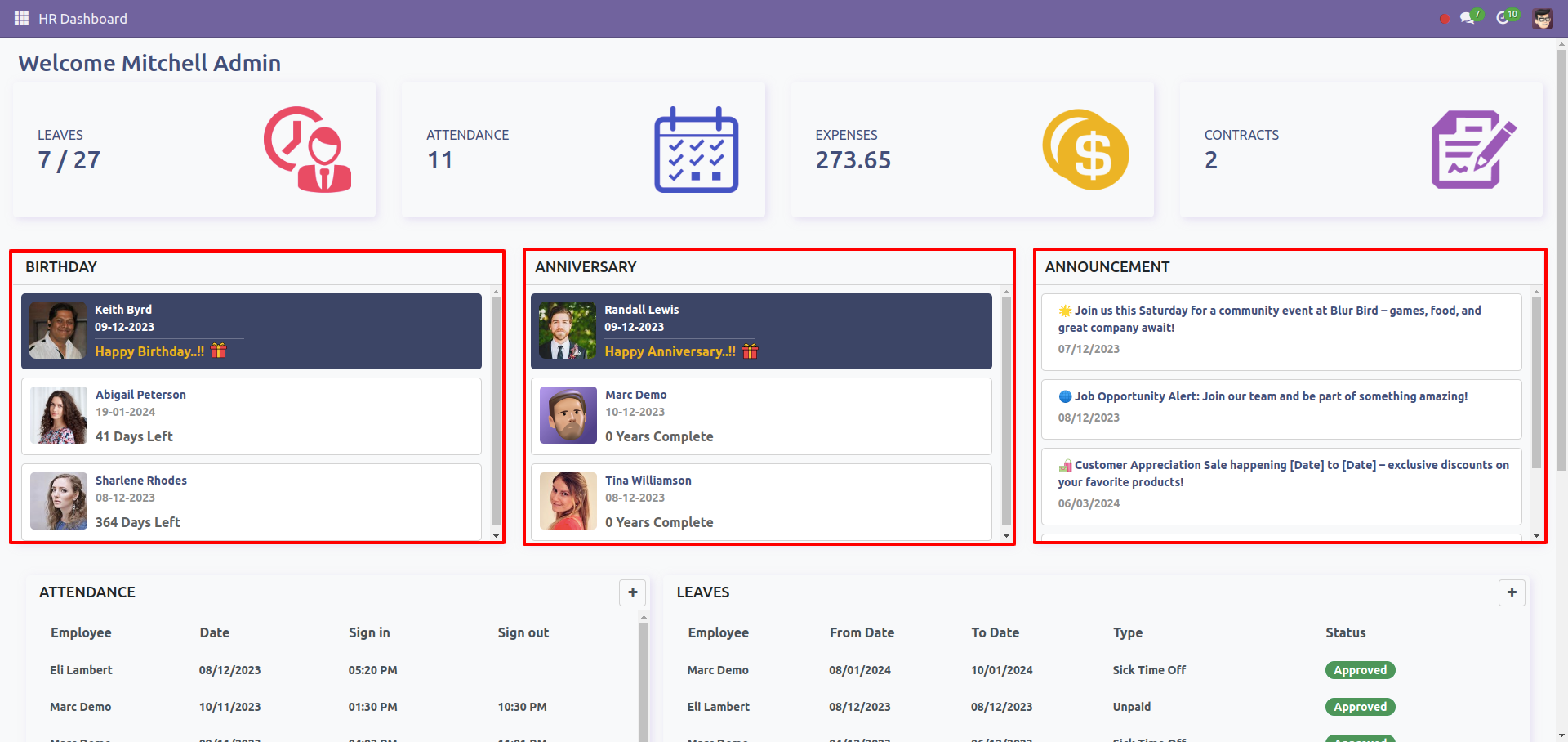This screenshot has height=742, width=1568.
Task: Click the HR Dashboard title
Action: click(82, 18)
